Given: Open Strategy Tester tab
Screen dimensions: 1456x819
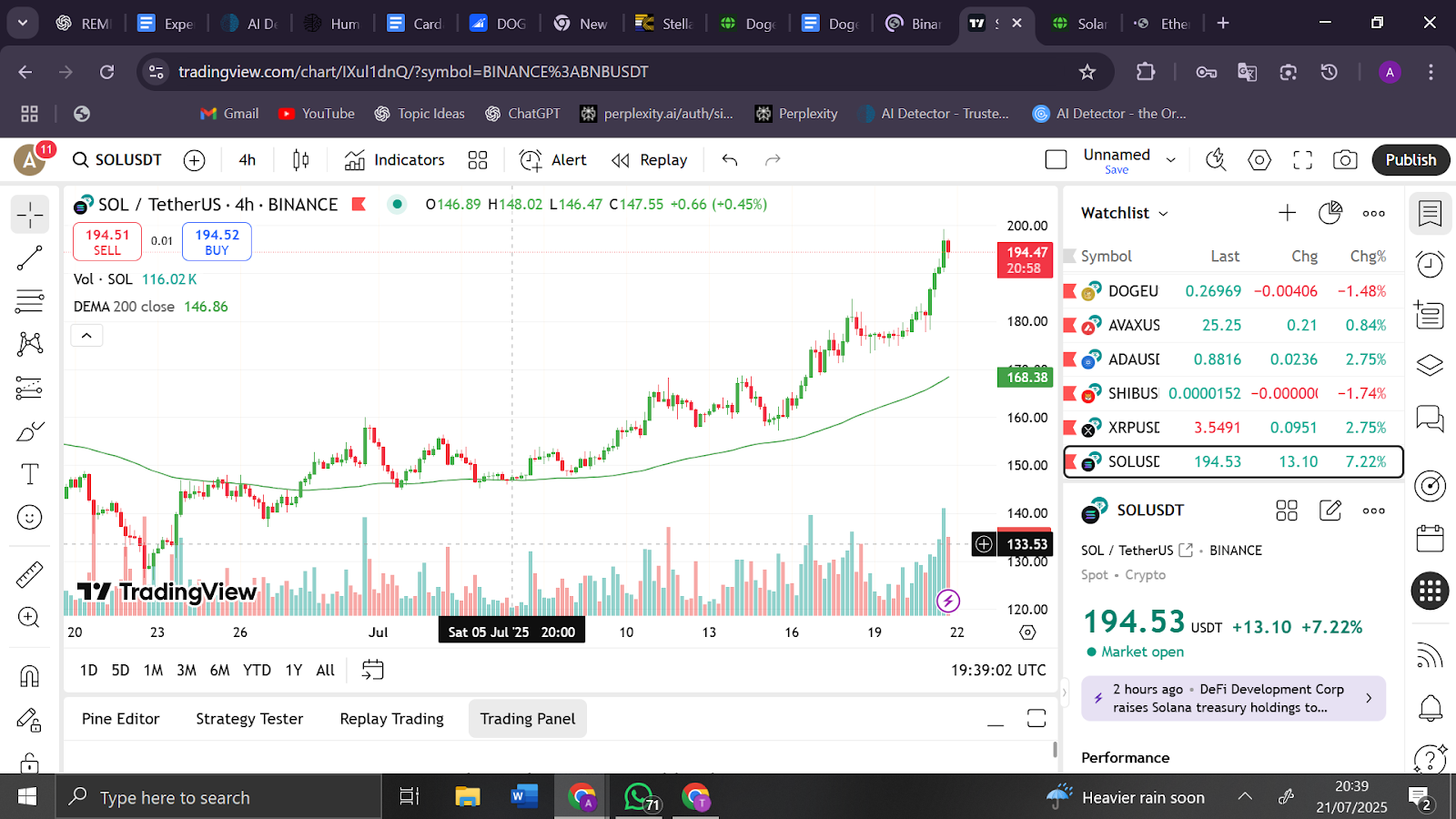Looking at the screenshot, I should pos(249,719).
